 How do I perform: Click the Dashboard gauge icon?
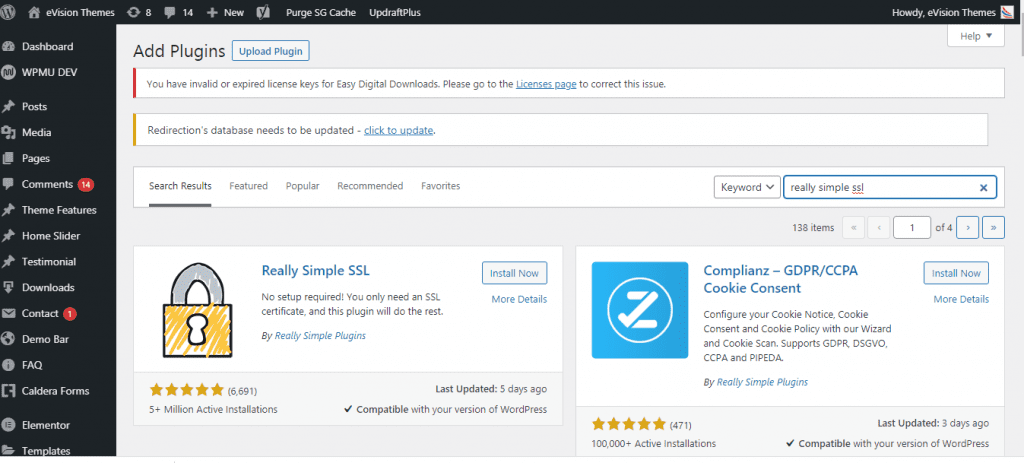pos(8,46)
